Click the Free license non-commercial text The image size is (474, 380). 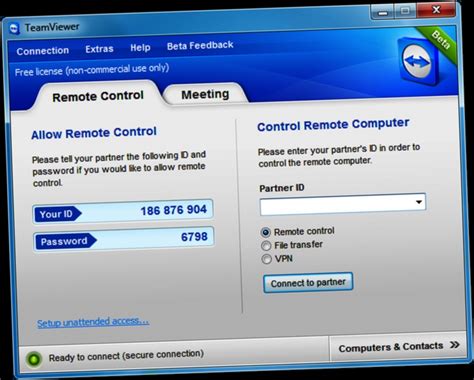(92, 70)
